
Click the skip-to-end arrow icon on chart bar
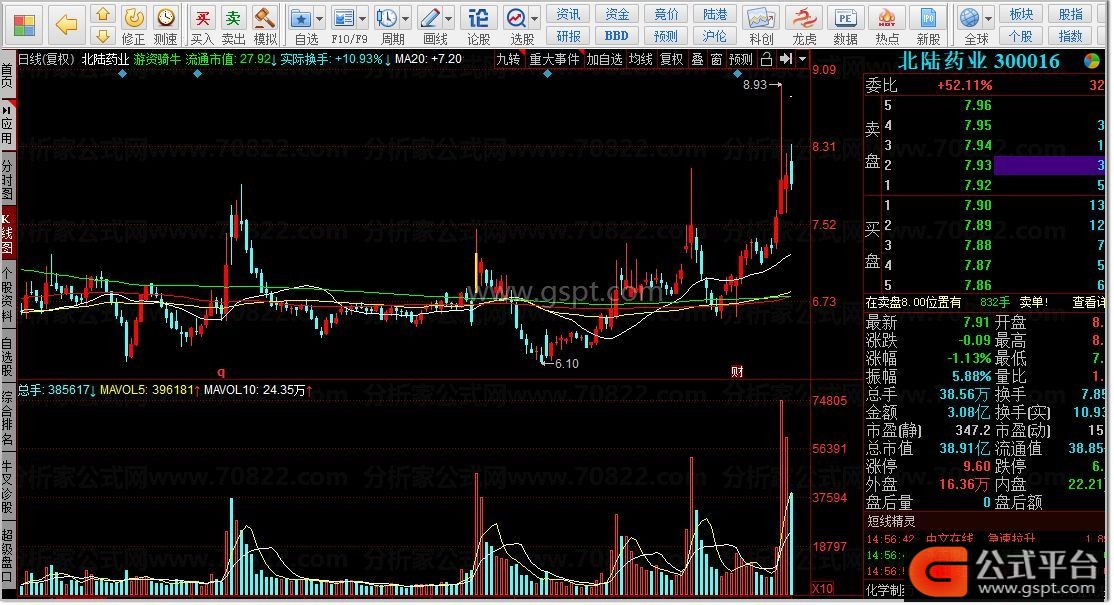pyautogui.click(x=786, y=60)
